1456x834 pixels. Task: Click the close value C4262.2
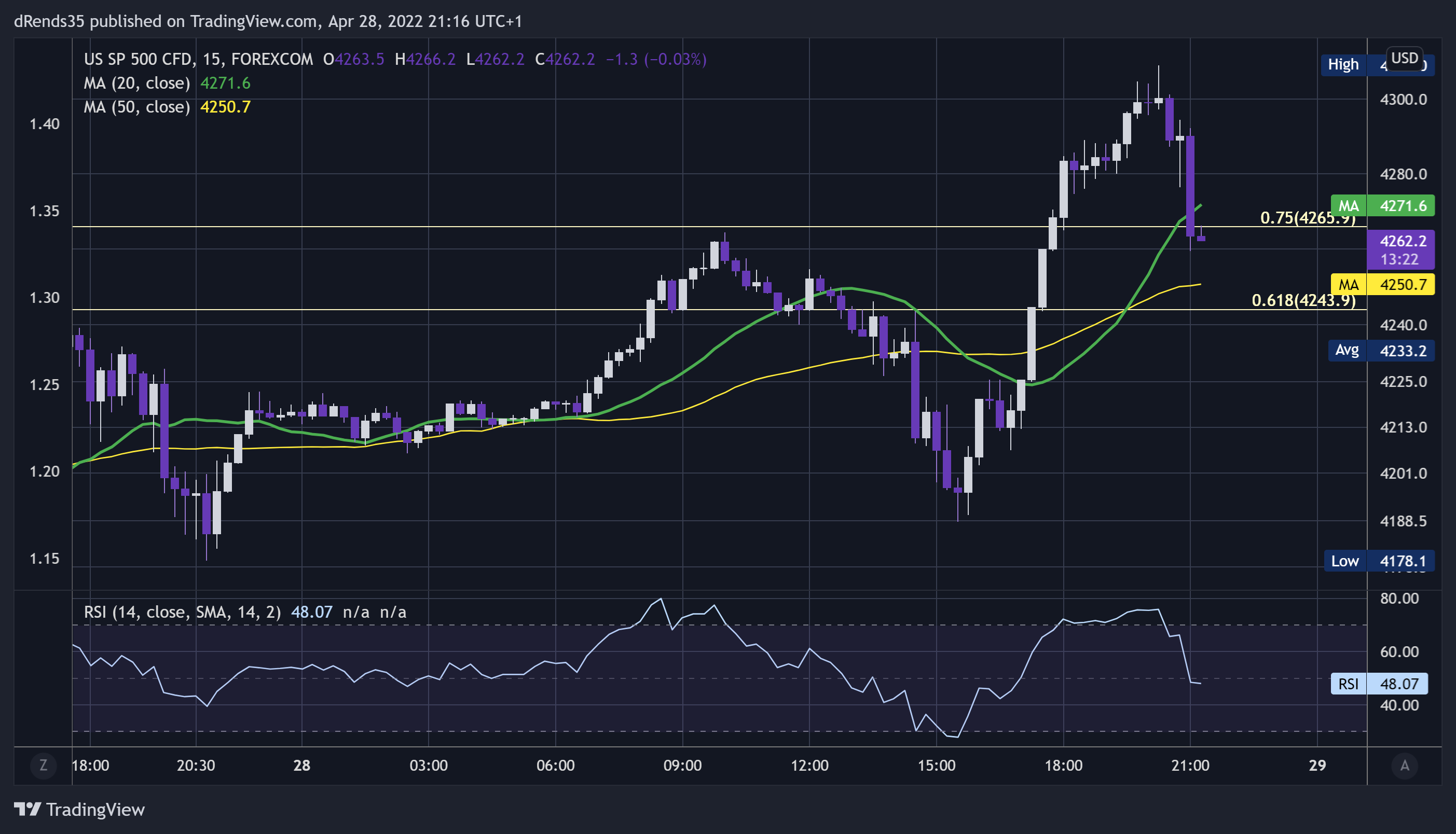[x=565, y=59]
